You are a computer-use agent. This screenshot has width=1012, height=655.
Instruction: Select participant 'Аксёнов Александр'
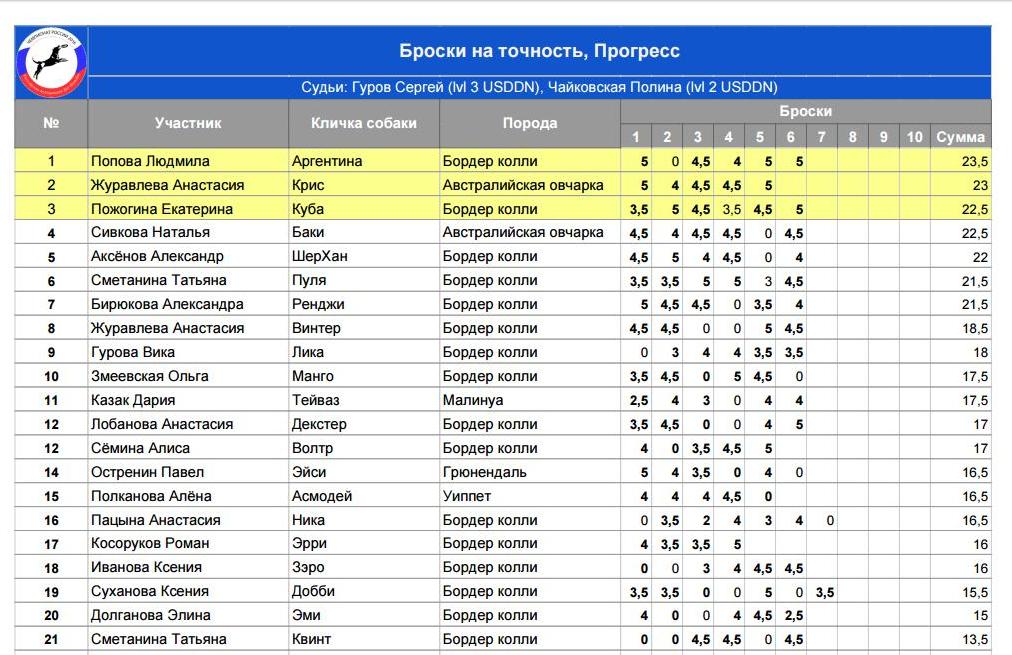[x=157, y=256]
